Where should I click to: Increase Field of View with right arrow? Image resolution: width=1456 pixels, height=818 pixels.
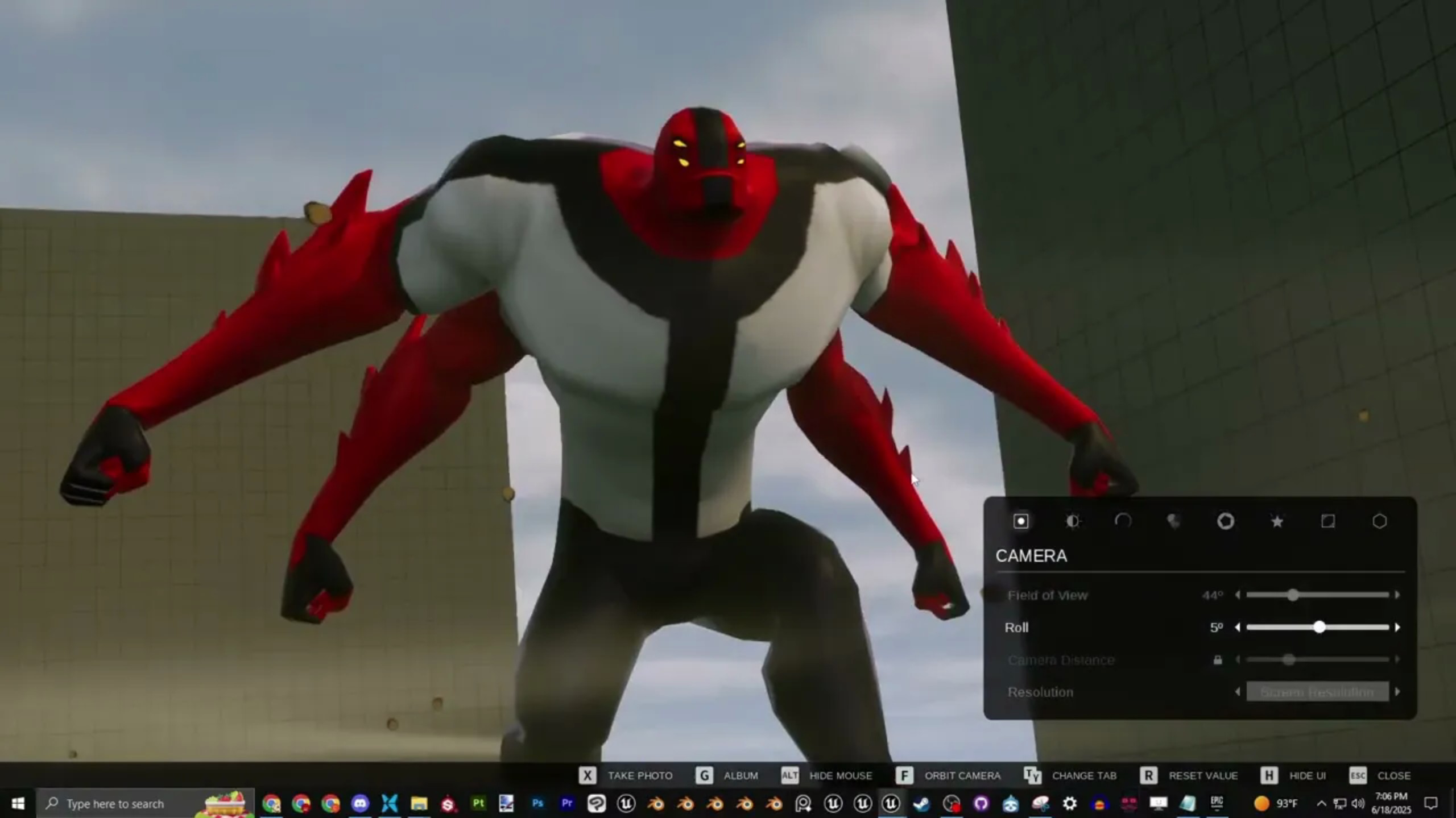[1397, 595]
